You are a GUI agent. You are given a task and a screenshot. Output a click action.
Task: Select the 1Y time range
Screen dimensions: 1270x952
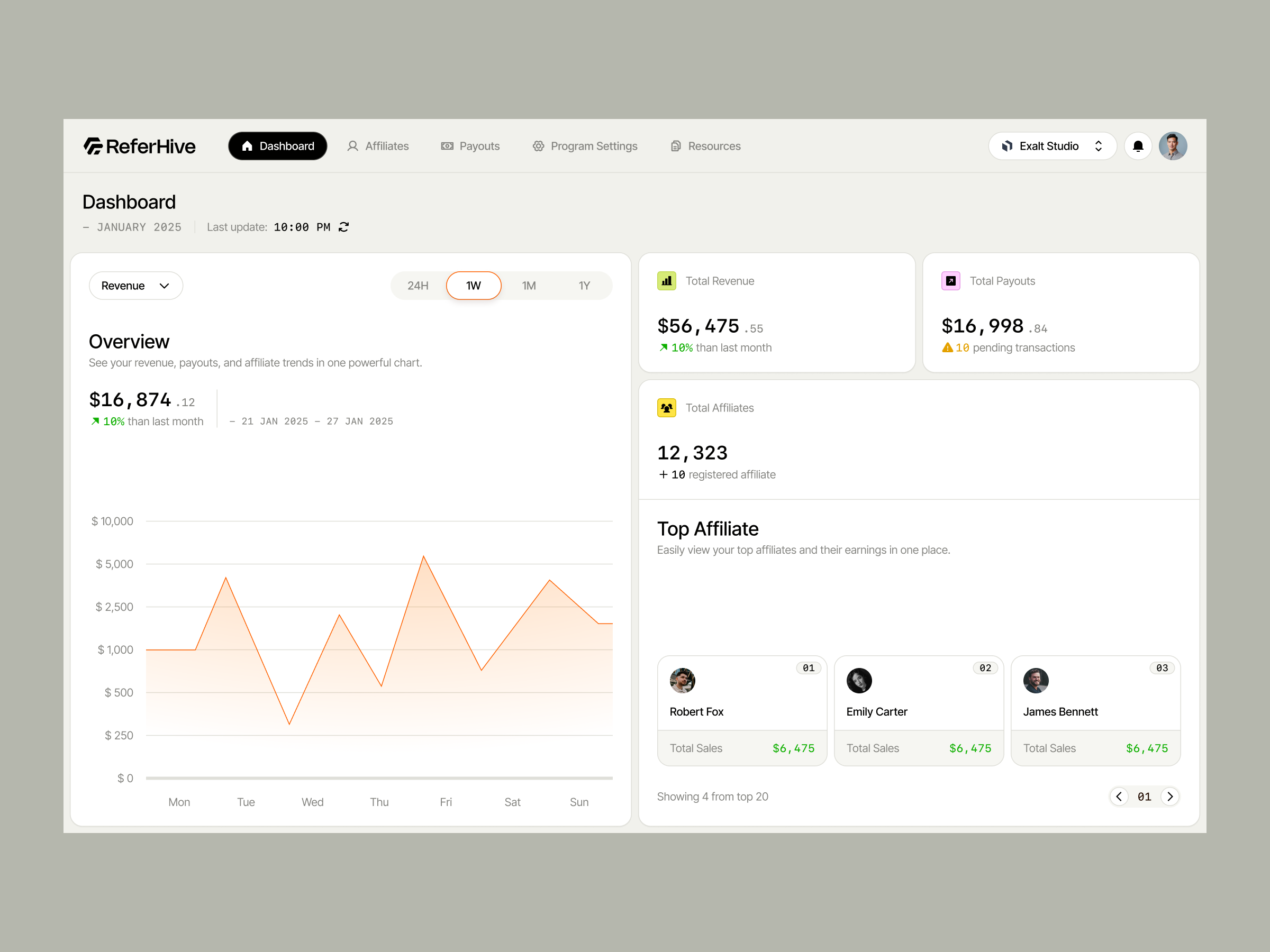(x=585, y=286)
